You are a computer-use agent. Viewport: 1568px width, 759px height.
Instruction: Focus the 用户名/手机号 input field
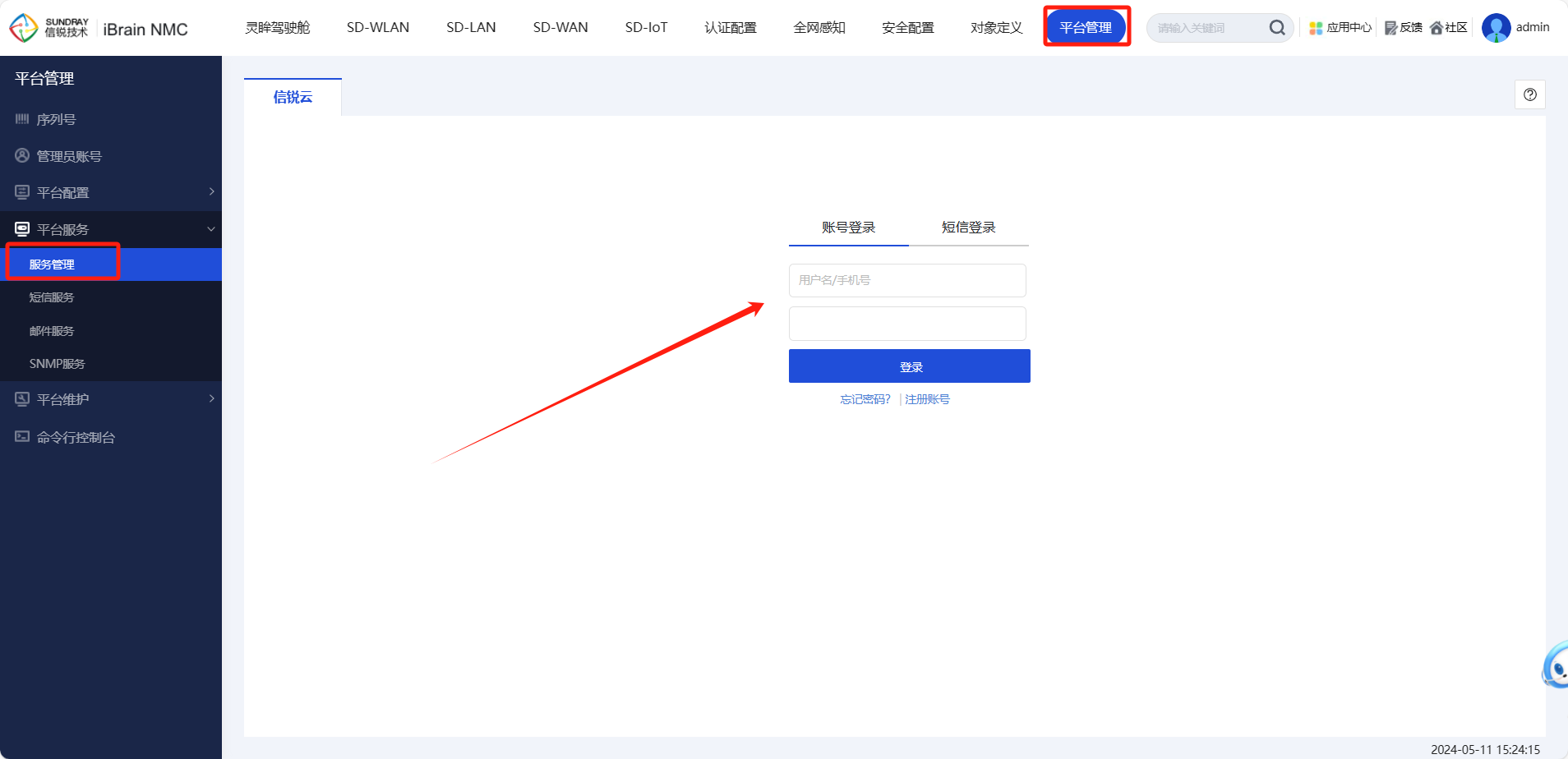(x=907, y=280)
